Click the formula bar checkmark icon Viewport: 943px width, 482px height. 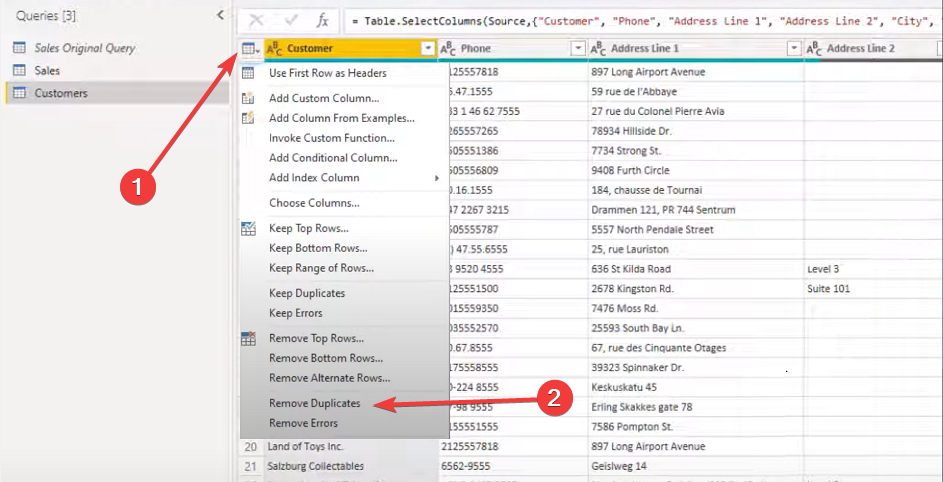290,20
